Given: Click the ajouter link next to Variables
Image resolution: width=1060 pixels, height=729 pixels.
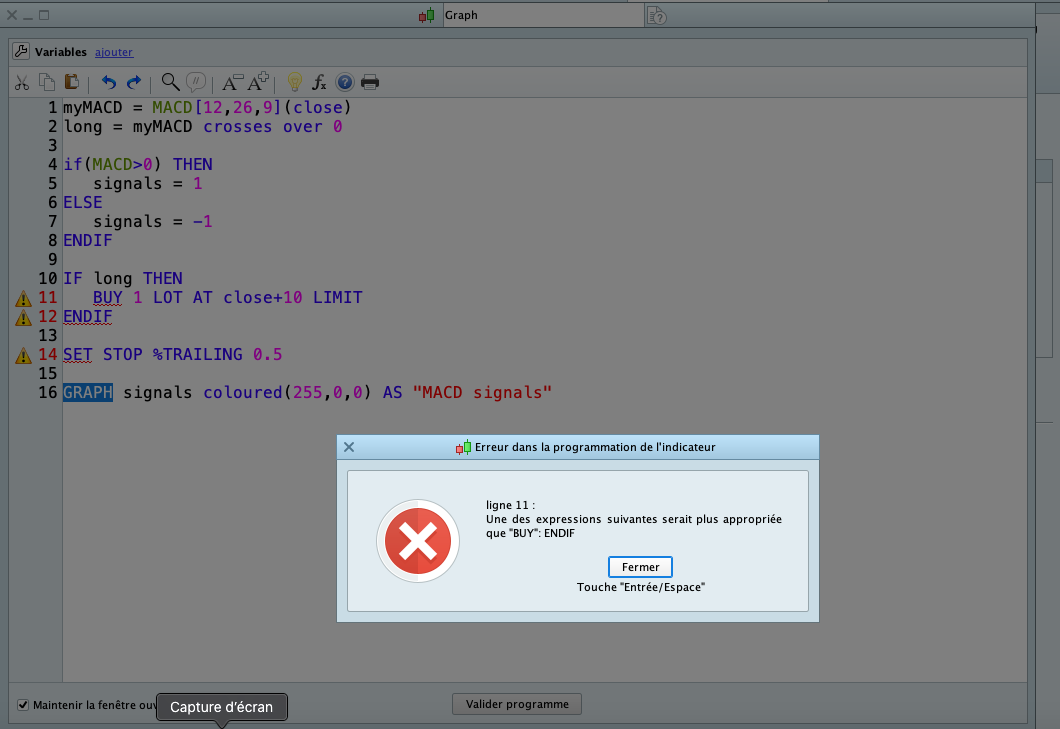Looking at the screenshot, I should (x=113, y=52).
